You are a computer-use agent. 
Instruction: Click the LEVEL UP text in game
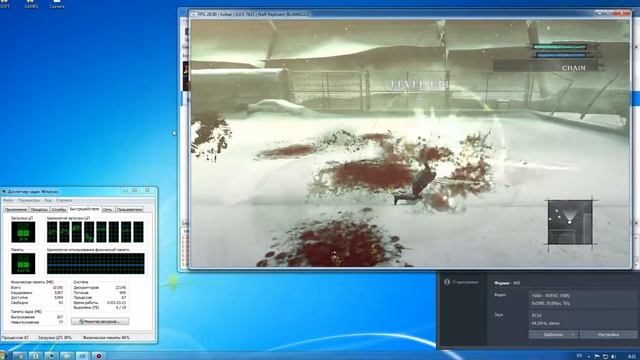tap(418, 85)
